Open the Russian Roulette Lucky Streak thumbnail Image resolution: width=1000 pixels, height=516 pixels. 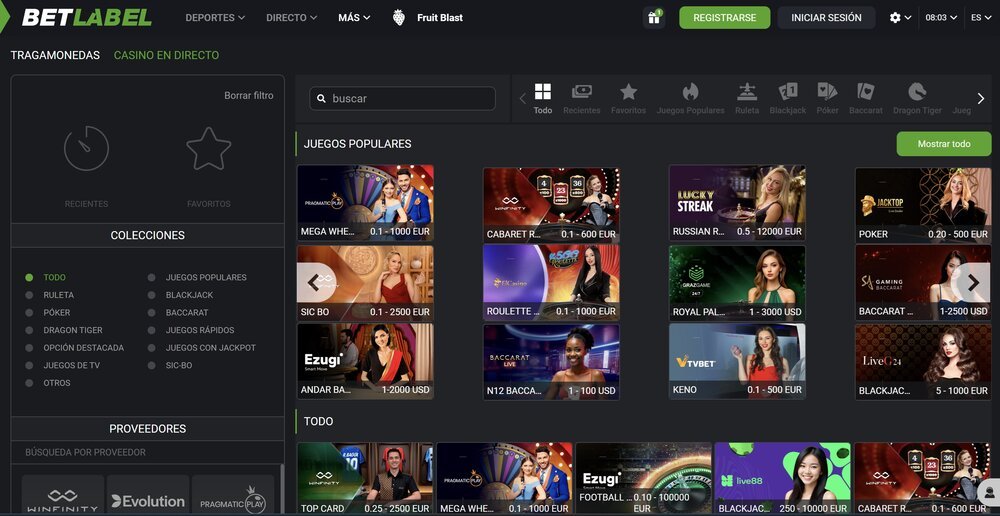coord(737,202)
